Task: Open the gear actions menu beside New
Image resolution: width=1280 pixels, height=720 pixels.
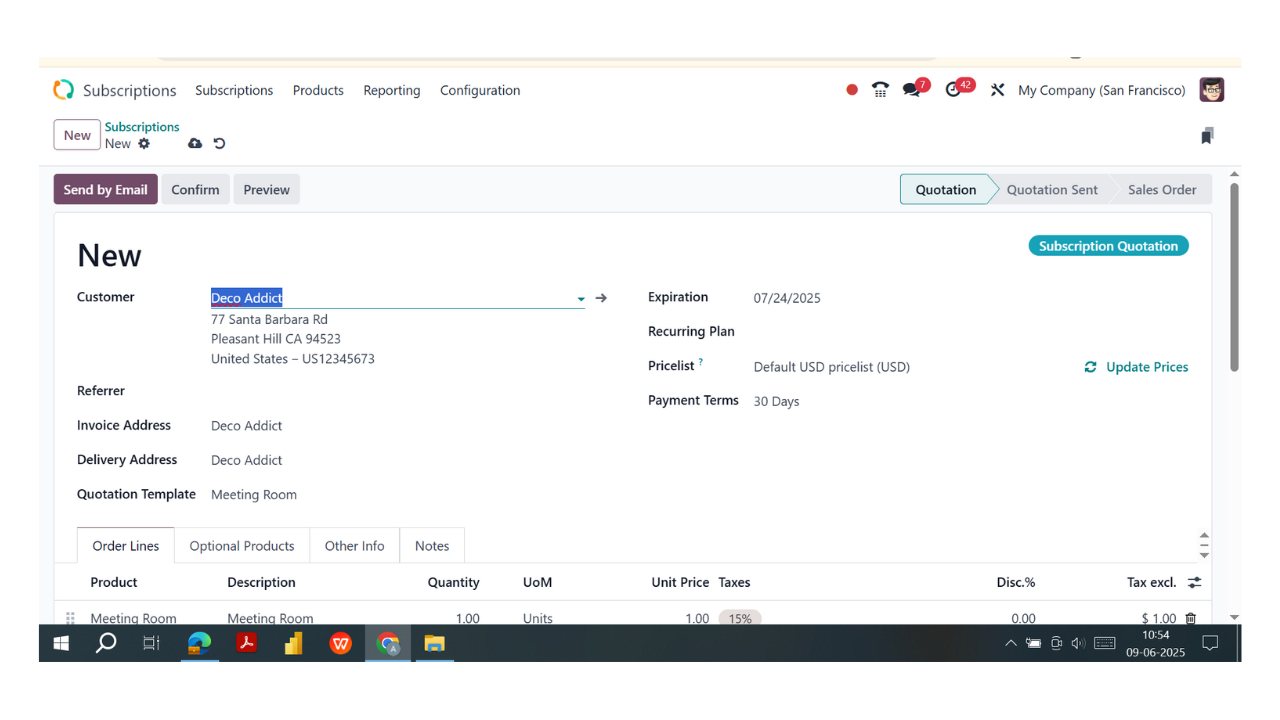Action: (x=144, y=143)
